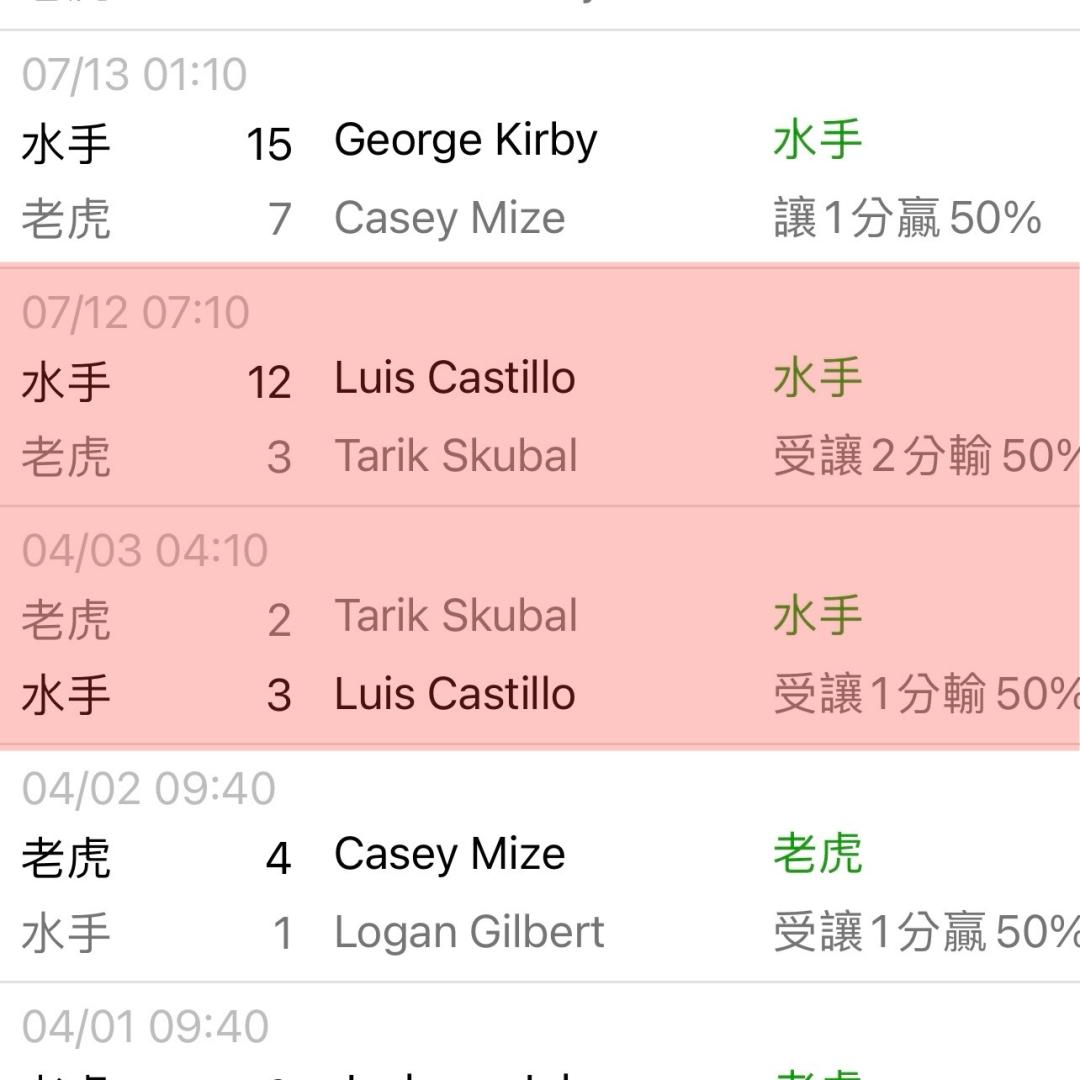Click the score 12 next to Luis Castillo

pos(268,383)
